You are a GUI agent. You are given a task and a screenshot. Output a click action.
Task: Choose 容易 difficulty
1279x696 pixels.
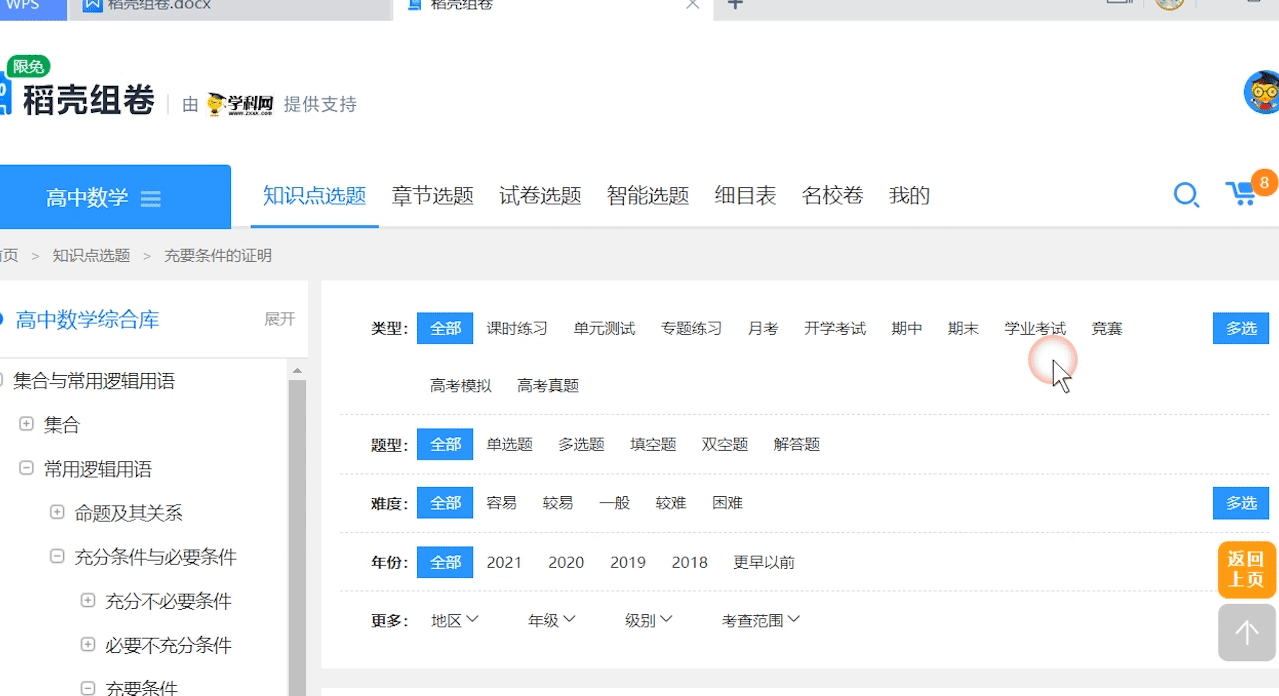tap(502, 503)
